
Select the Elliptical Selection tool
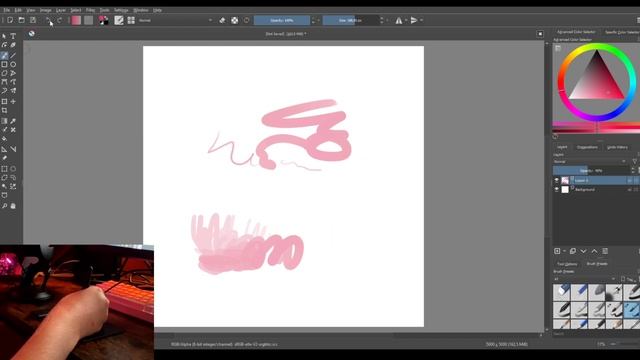click(x=13, y=169)
